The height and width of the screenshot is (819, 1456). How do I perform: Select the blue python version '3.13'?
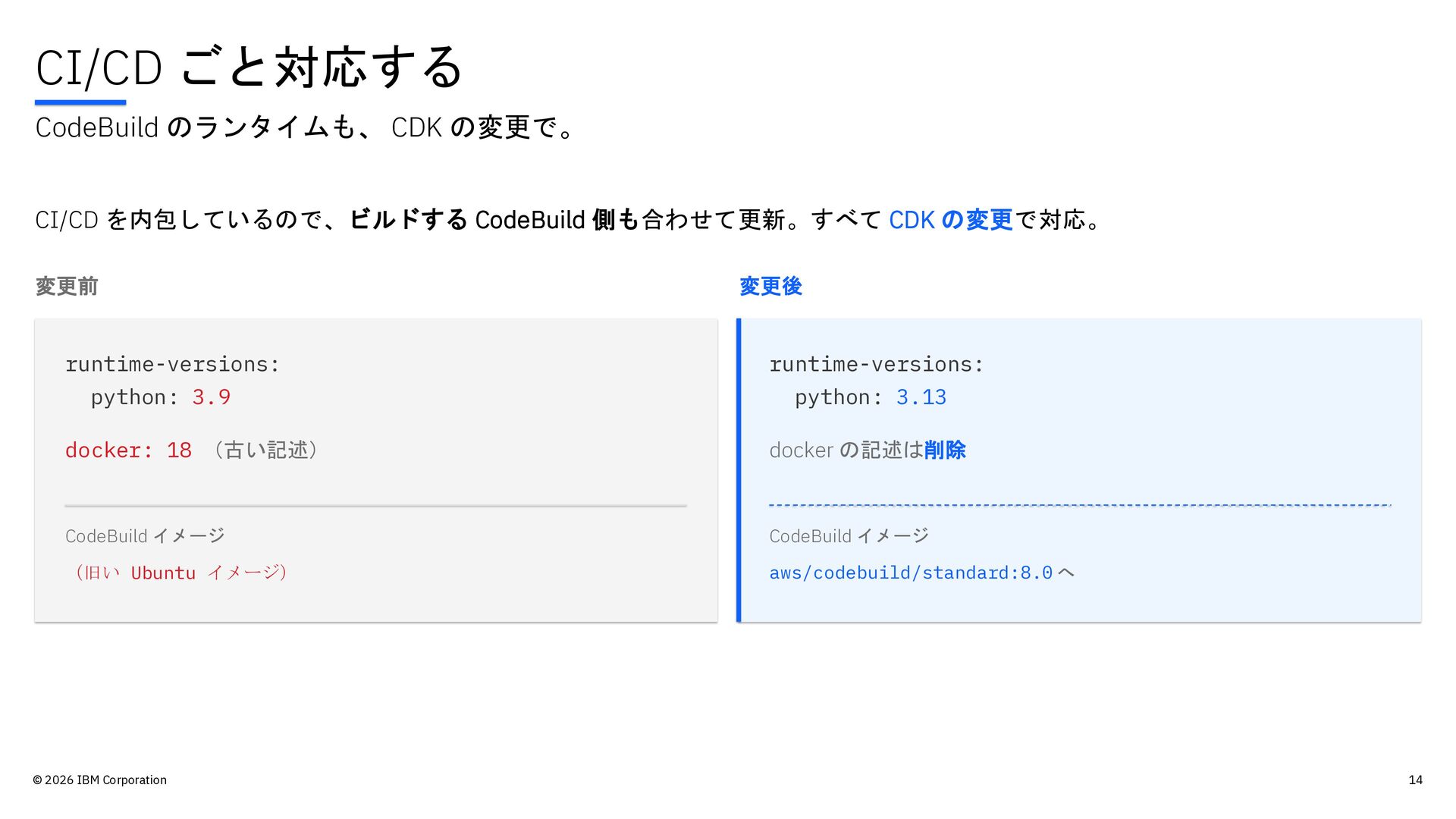click(921, 397)
